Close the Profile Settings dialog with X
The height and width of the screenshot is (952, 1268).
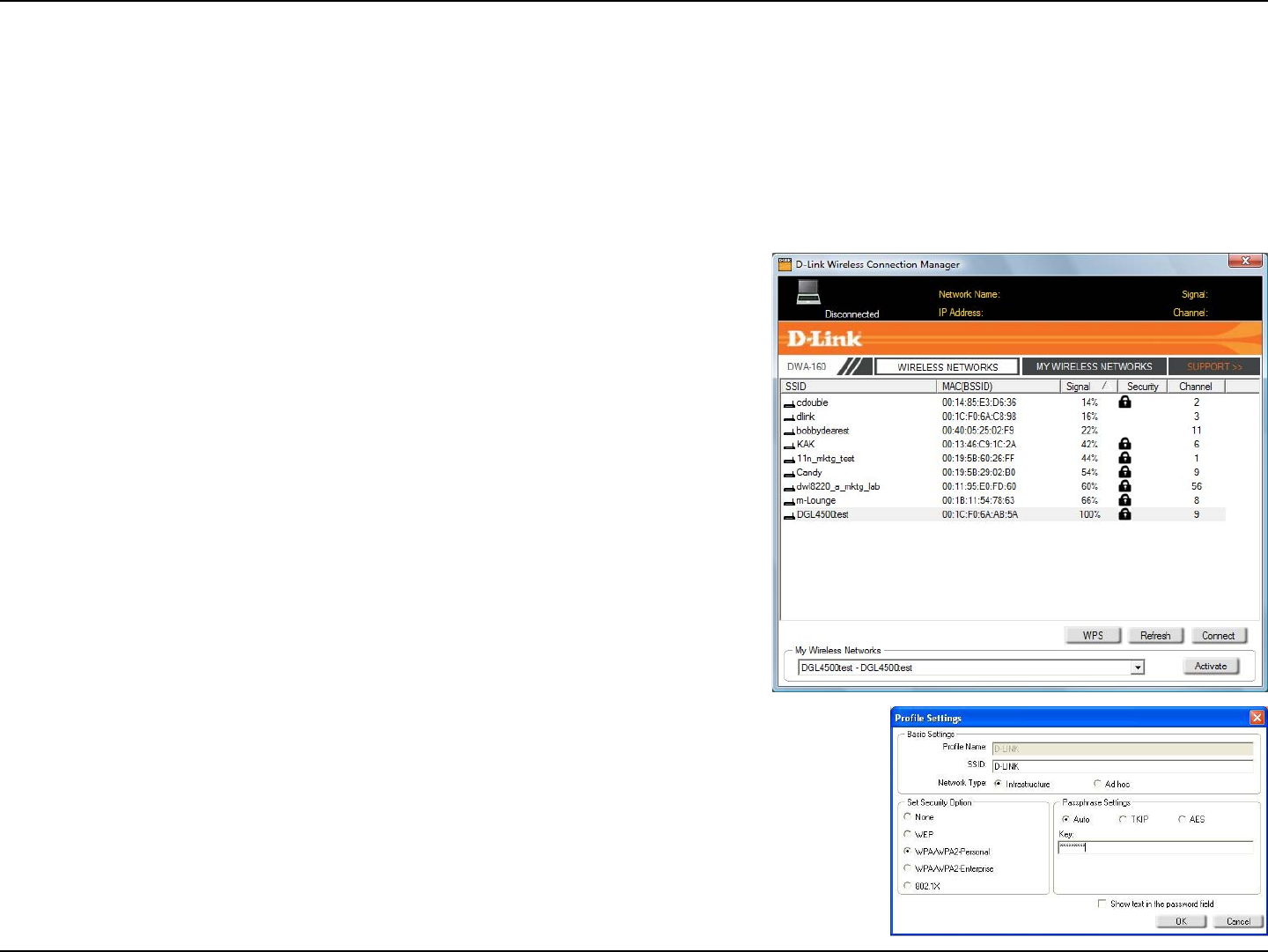point(1257,718)
